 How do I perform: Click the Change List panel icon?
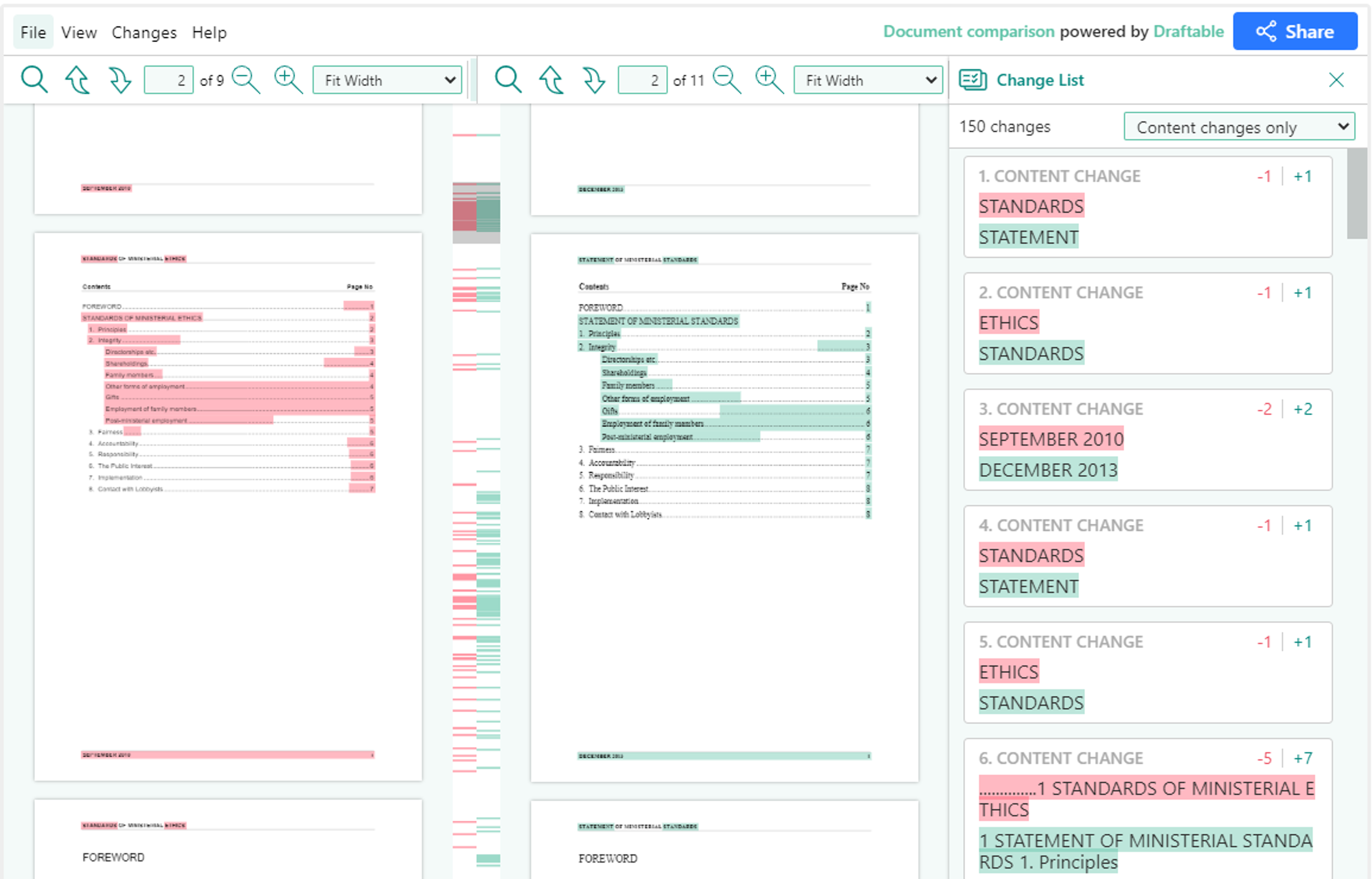point(973,80)
